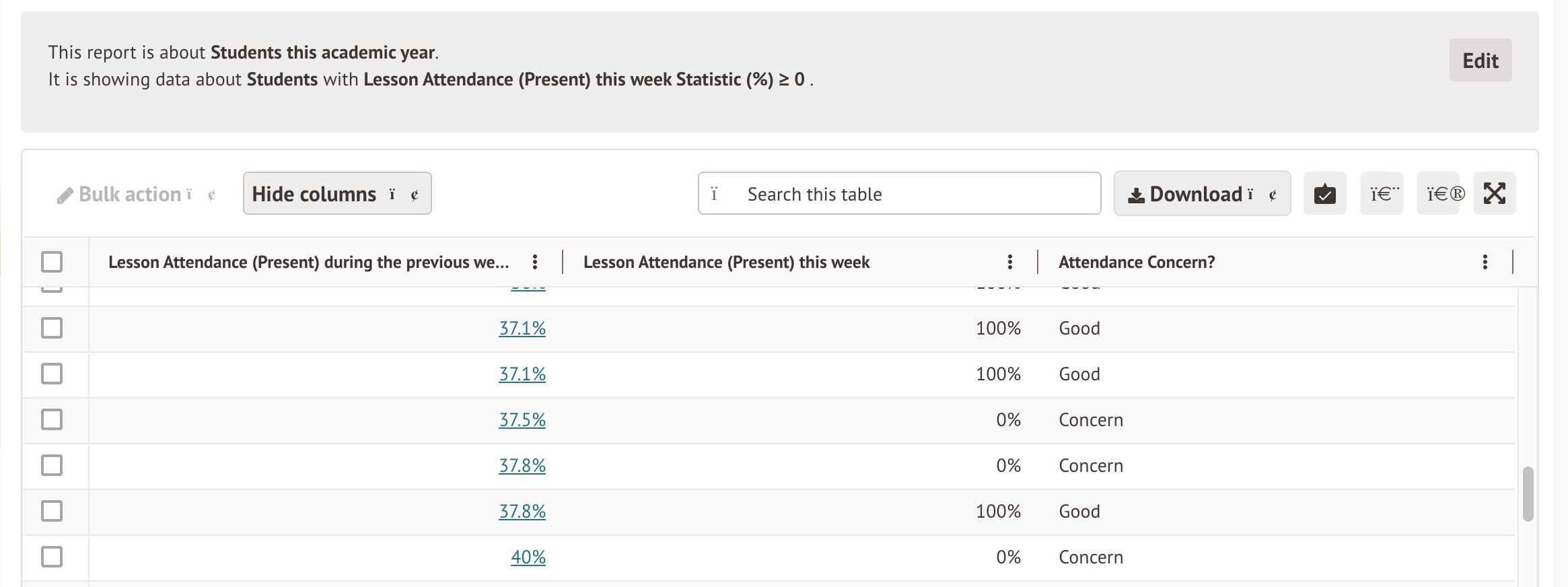Click the icon button left of fullscreen
Screen dimensions: 1568x587
[x=1437, y=194]
